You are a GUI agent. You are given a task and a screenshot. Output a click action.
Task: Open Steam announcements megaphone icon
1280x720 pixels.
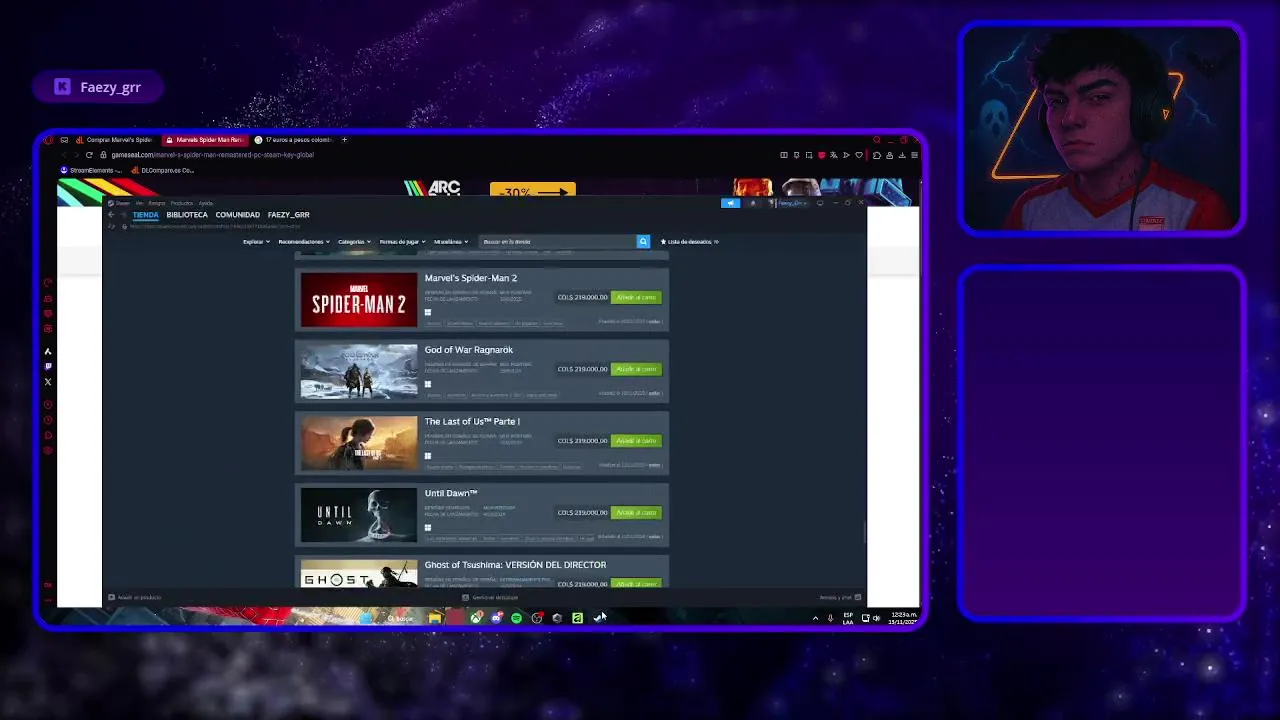pyautogui.click(x=731, y=203)
